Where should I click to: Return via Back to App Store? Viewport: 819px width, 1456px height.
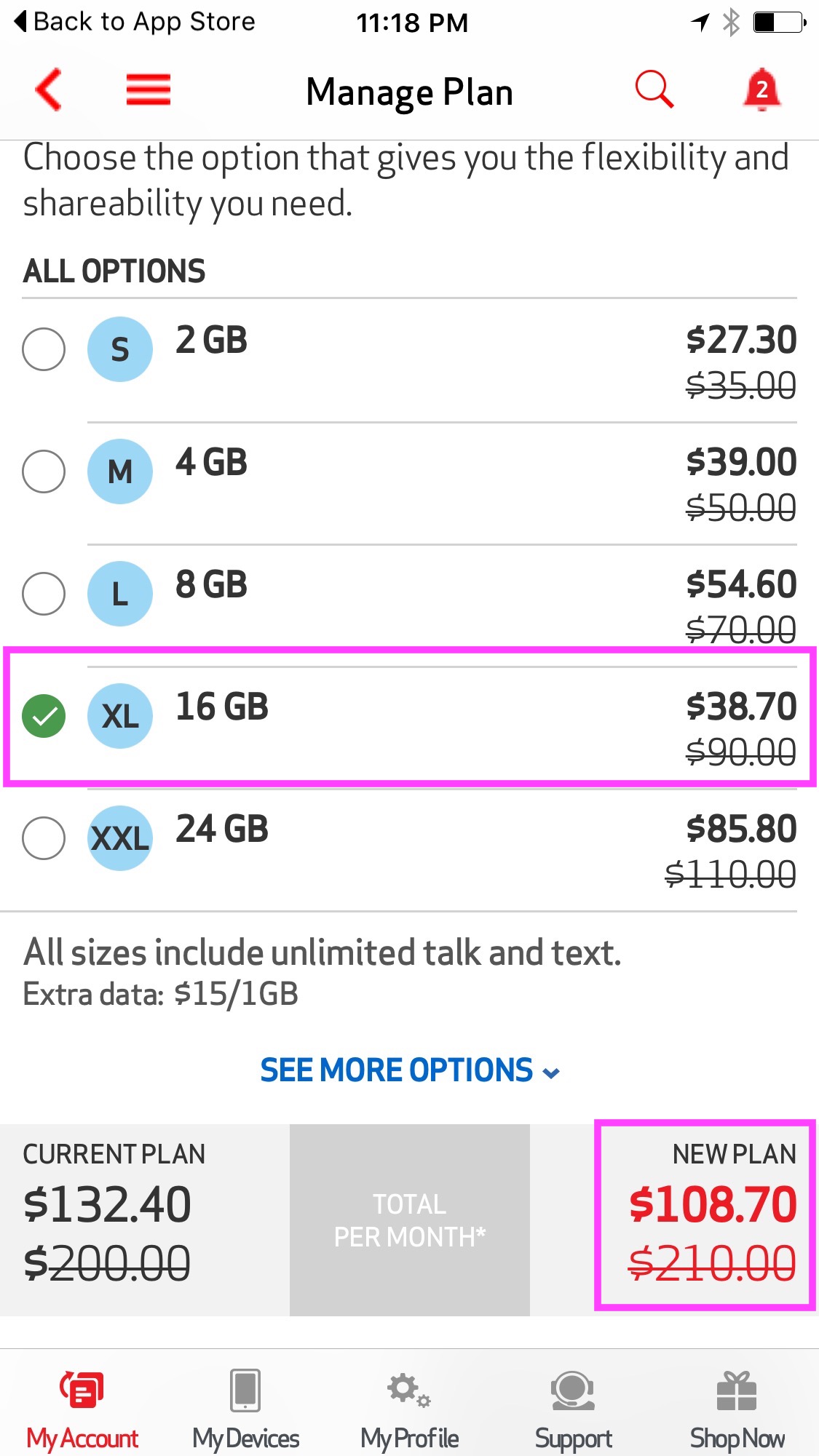coord(135,22)
